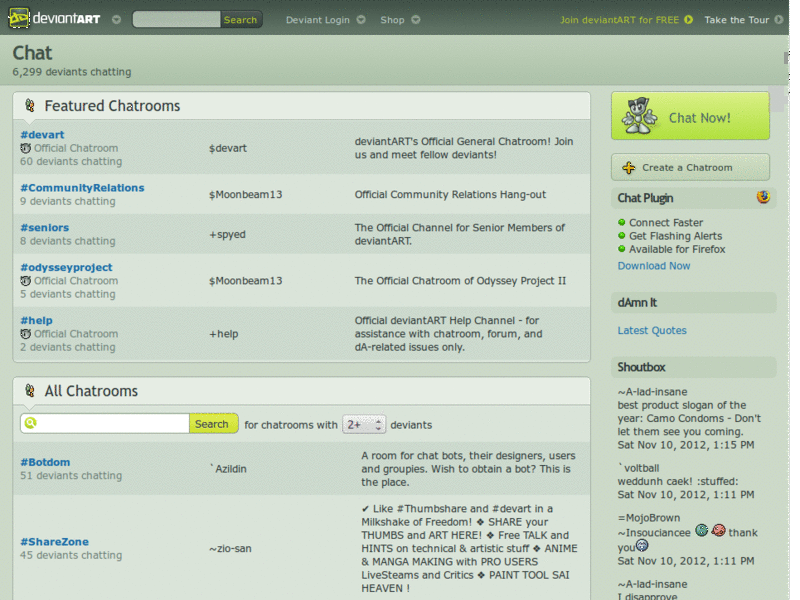800x600 pixels.
Task: Click `voltball shoutbox username
Action: (x=638, y=468)
